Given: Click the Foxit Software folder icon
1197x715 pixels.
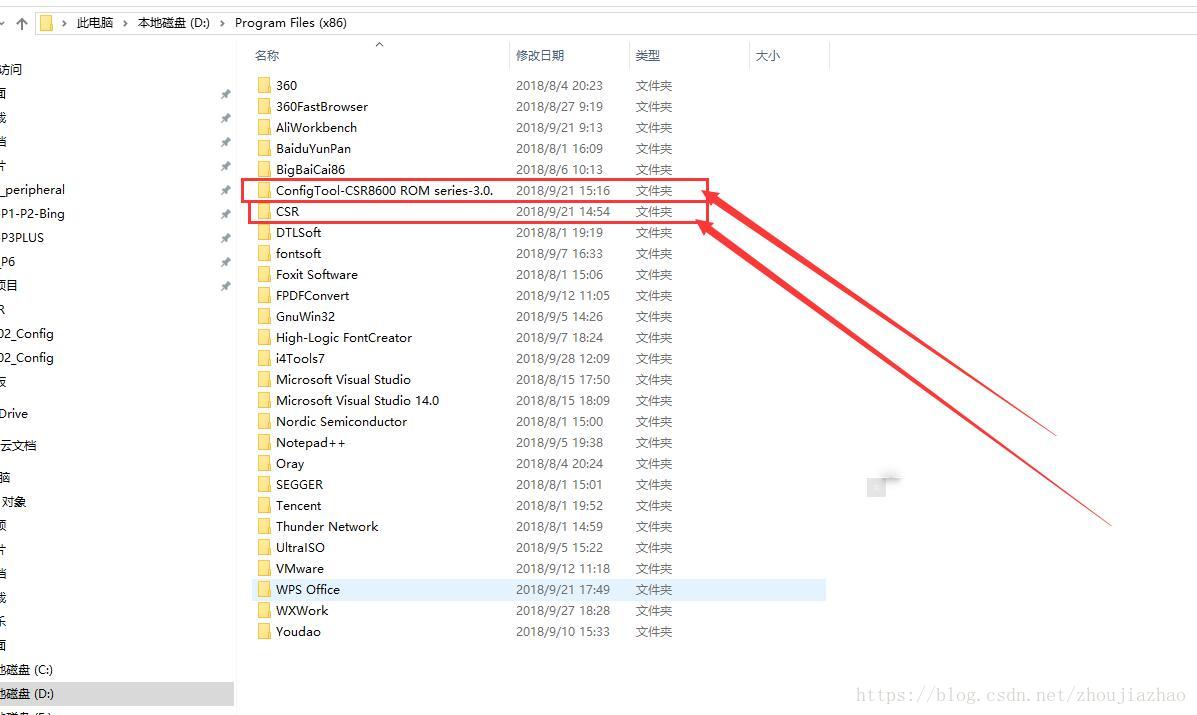Looking at the screenshot, I should (x=264, y=274).
